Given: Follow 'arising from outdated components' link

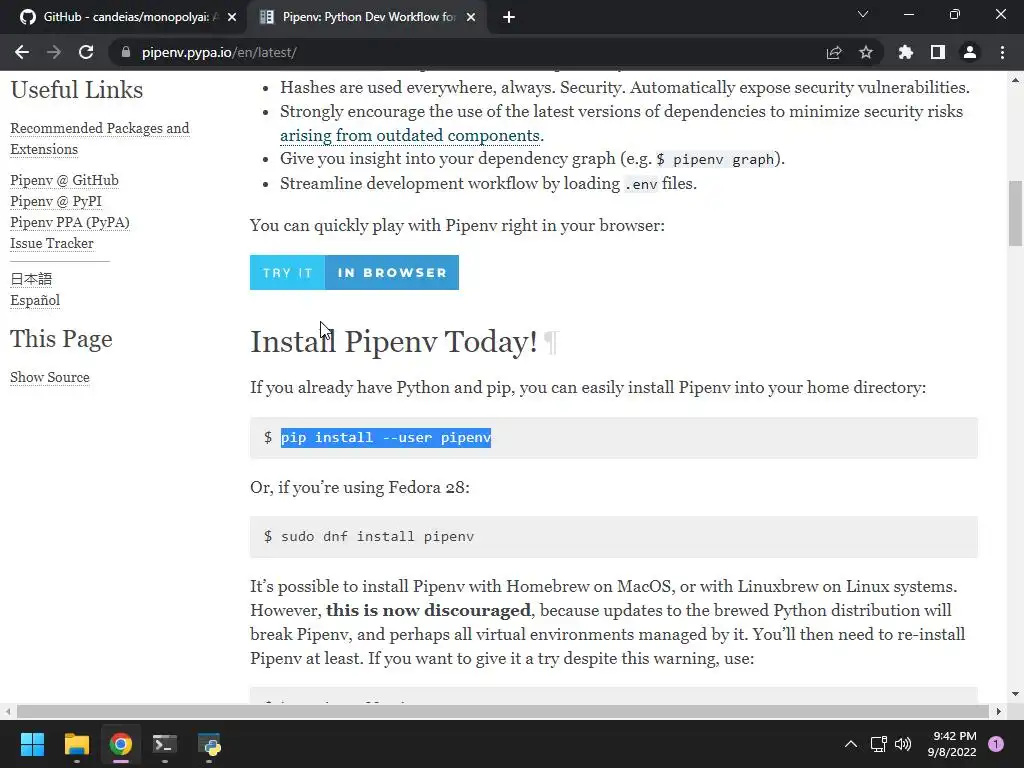Looking at the screenshot, I should (x=409, y=135).
